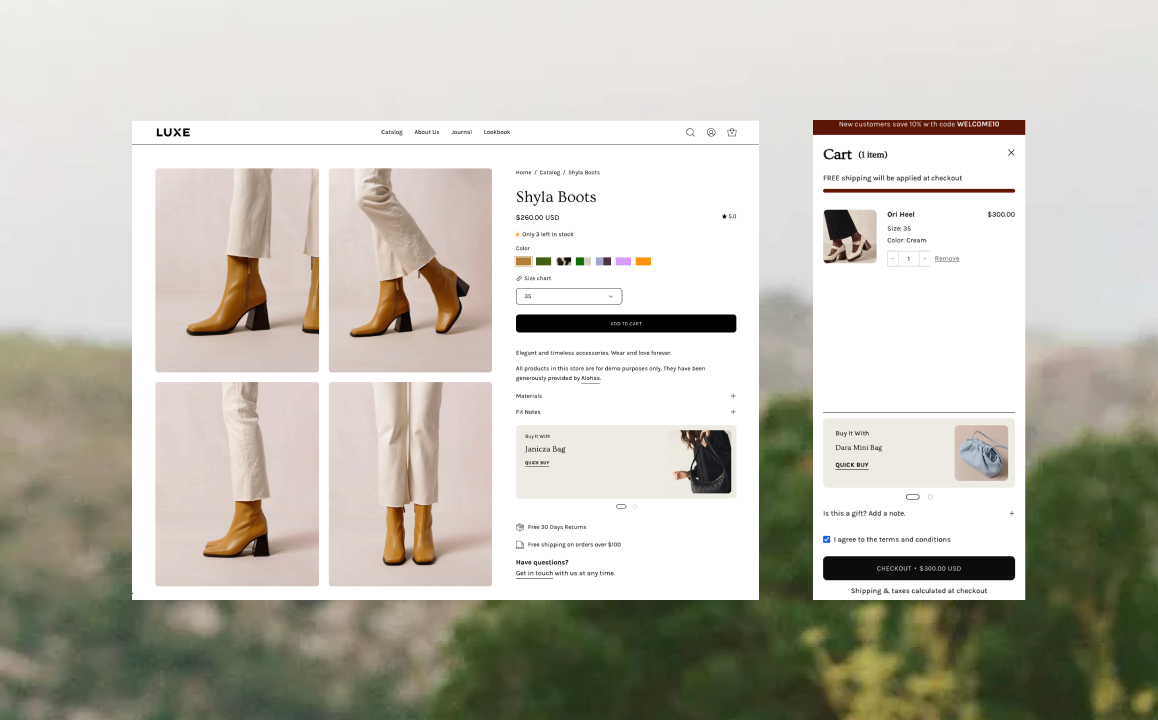The image size is (1158, 720).
Task: Choose the dark green color swatch
Action: (x=543, y=262)
